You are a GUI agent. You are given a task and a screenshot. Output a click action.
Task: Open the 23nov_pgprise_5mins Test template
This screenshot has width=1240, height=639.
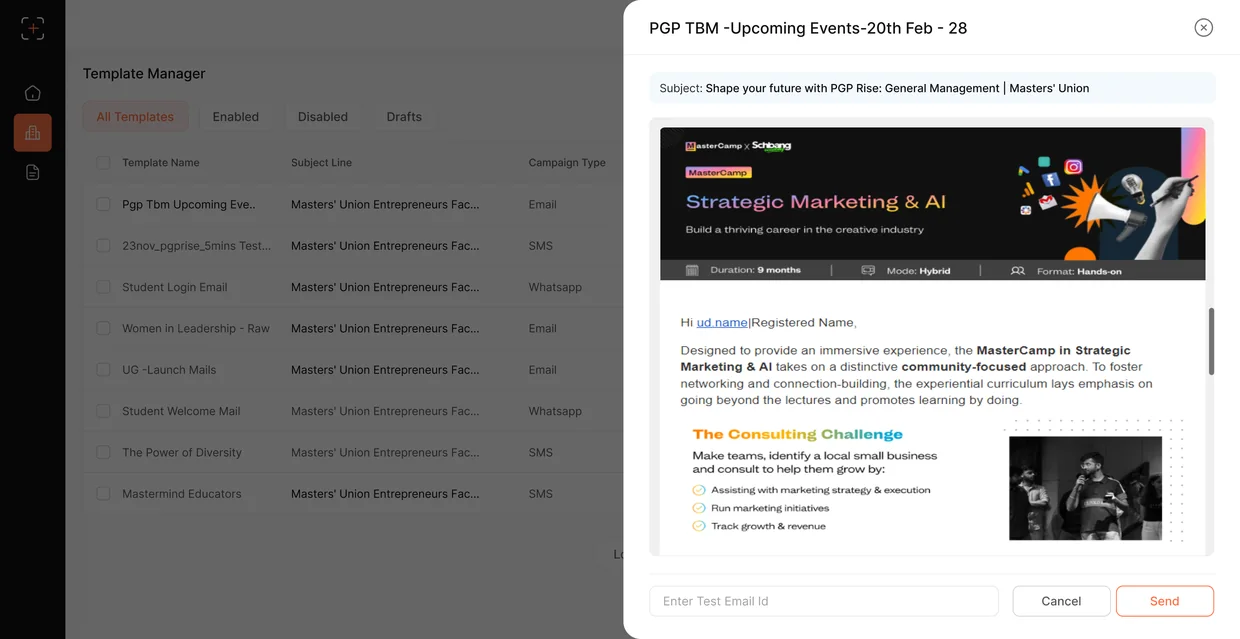[197, 246]
